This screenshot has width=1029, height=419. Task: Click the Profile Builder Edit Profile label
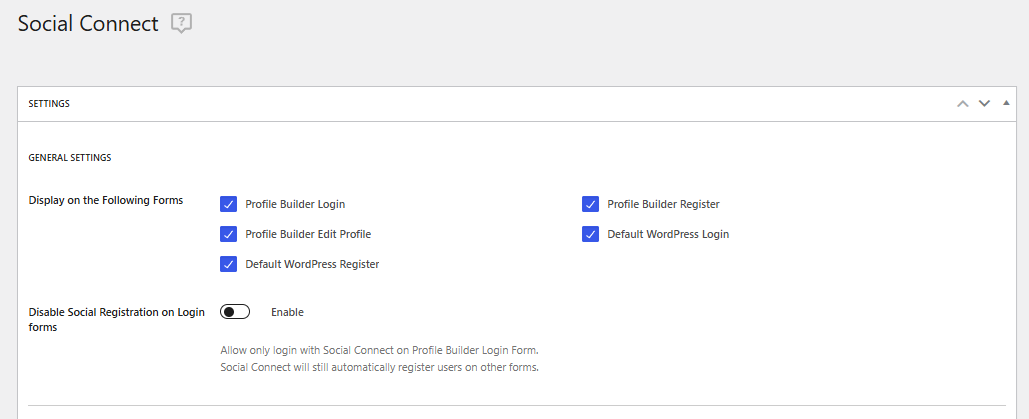308,234
